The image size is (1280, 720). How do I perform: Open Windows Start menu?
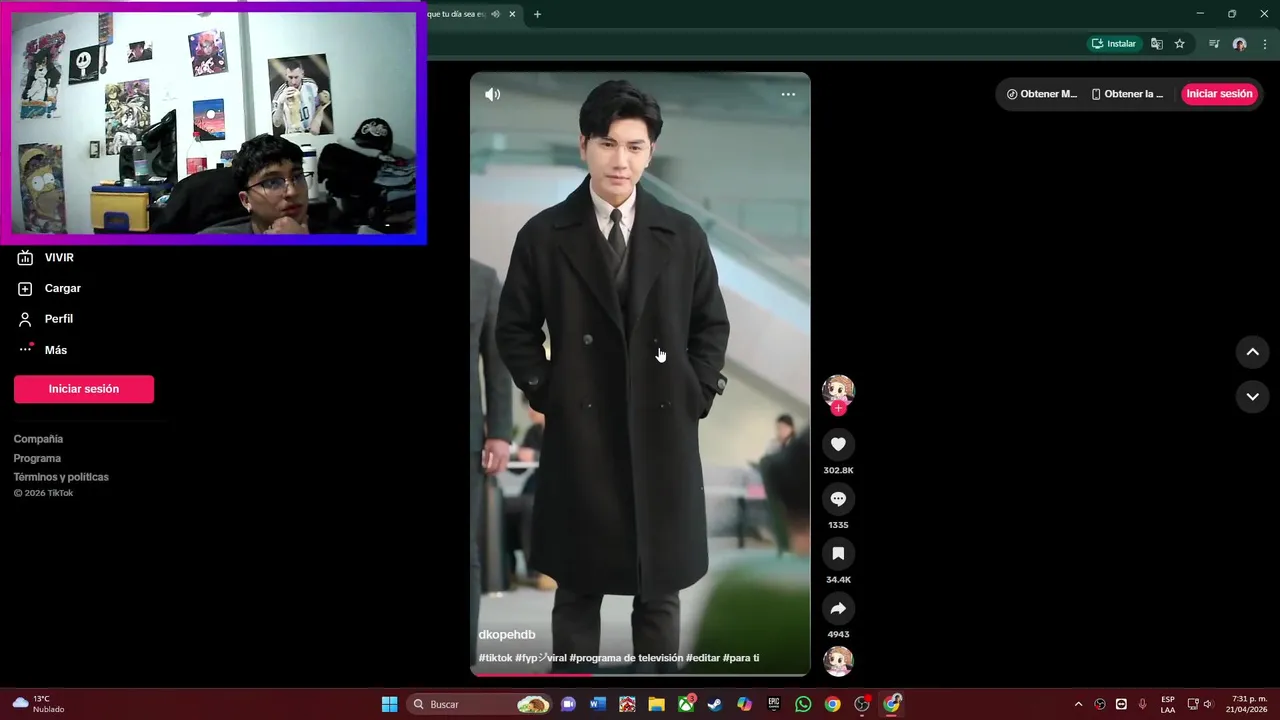point(390,704)
